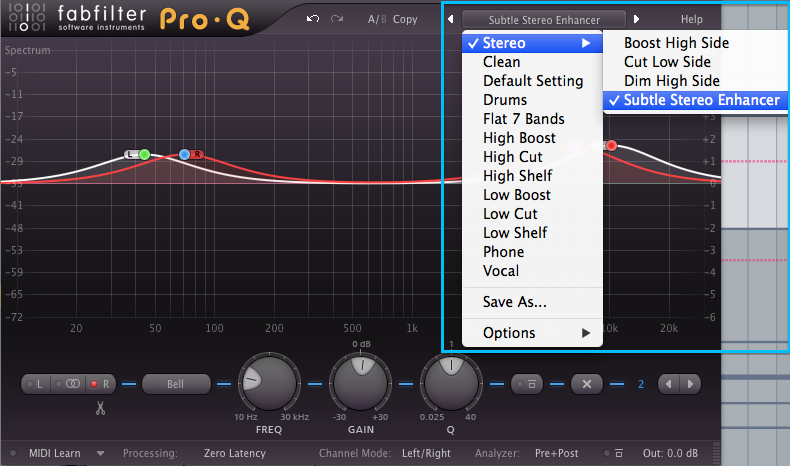Screen dimensions: 790x466
Task: Set band to stereo linked channels
Action: pos(68,384)
